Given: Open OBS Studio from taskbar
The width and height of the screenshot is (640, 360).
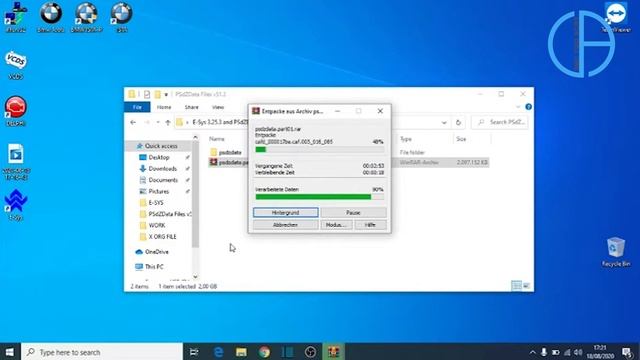Looking at the screenshot, I should point(310,352).
